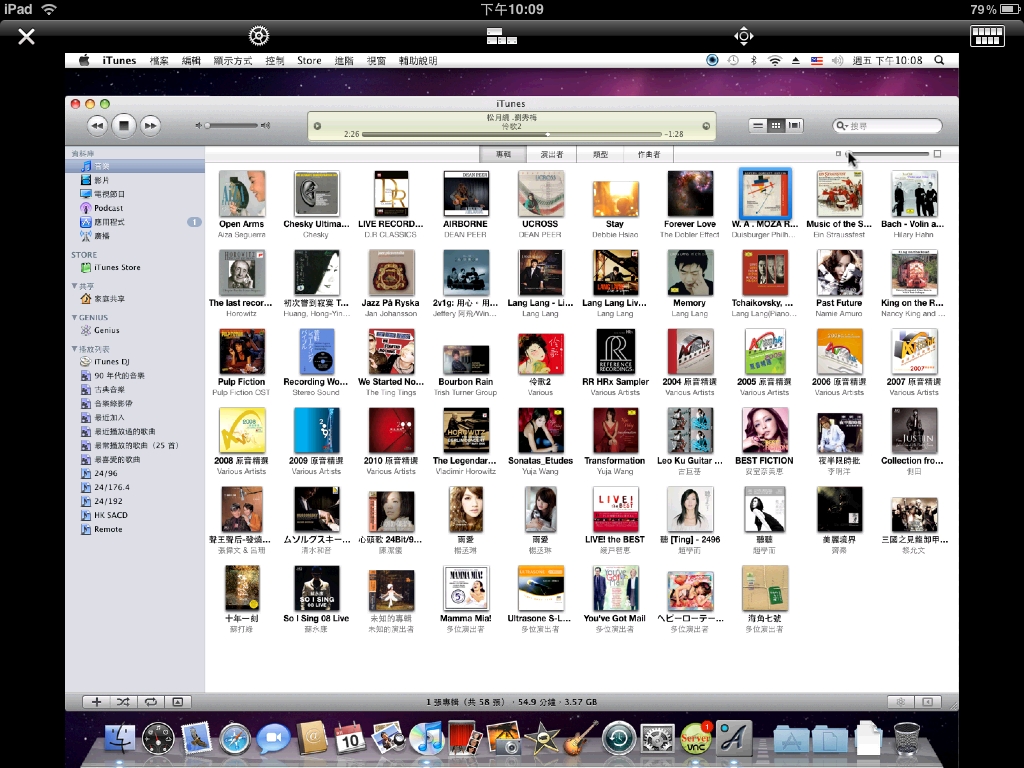The height and width of the screenshot is (768, 1024).
Task: Select the 類型 tab
Action: (600, 155)
